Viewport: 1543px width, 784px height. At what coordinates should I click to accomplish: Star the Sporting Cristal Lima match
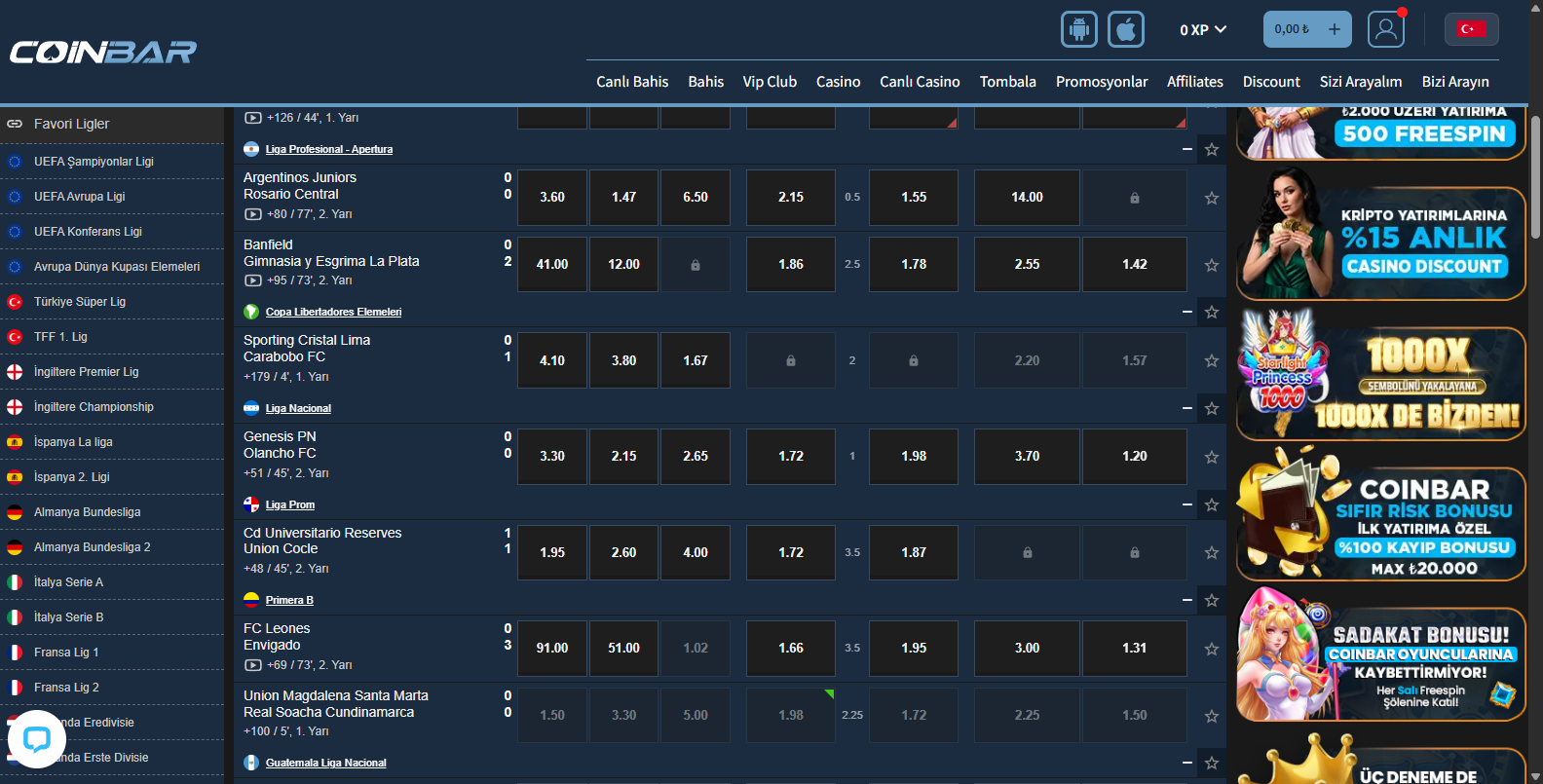(1212, 360)
